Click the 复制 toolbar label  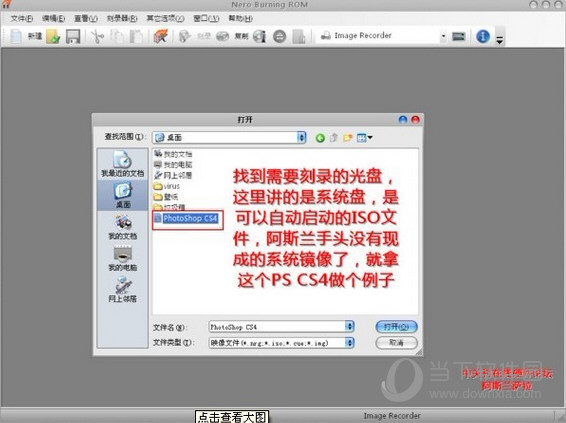[x=241, y=36]
